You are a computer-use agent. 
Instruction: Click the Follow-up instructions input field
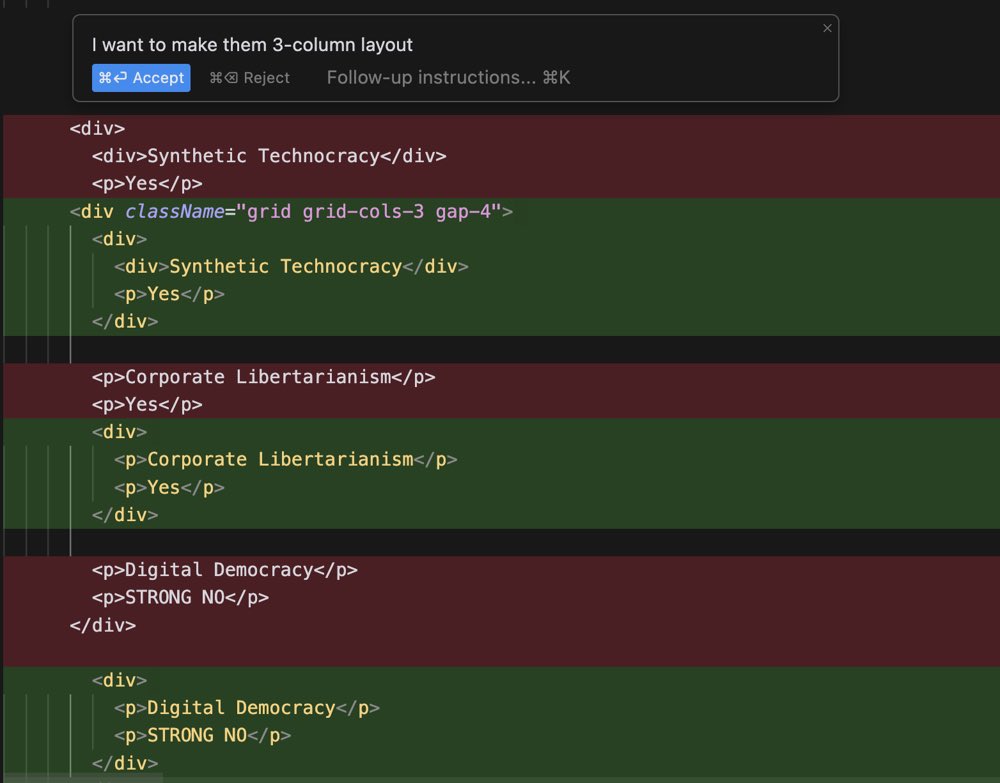(448, 78)
